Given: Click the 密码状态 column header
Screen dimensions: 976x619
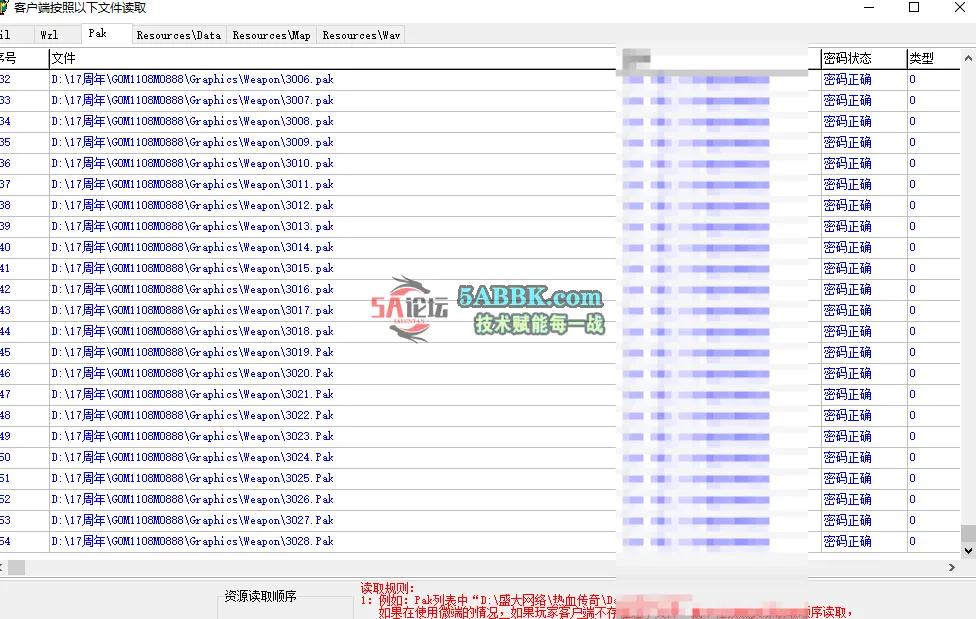Looking at the screenshot, I should click(863, 59).
